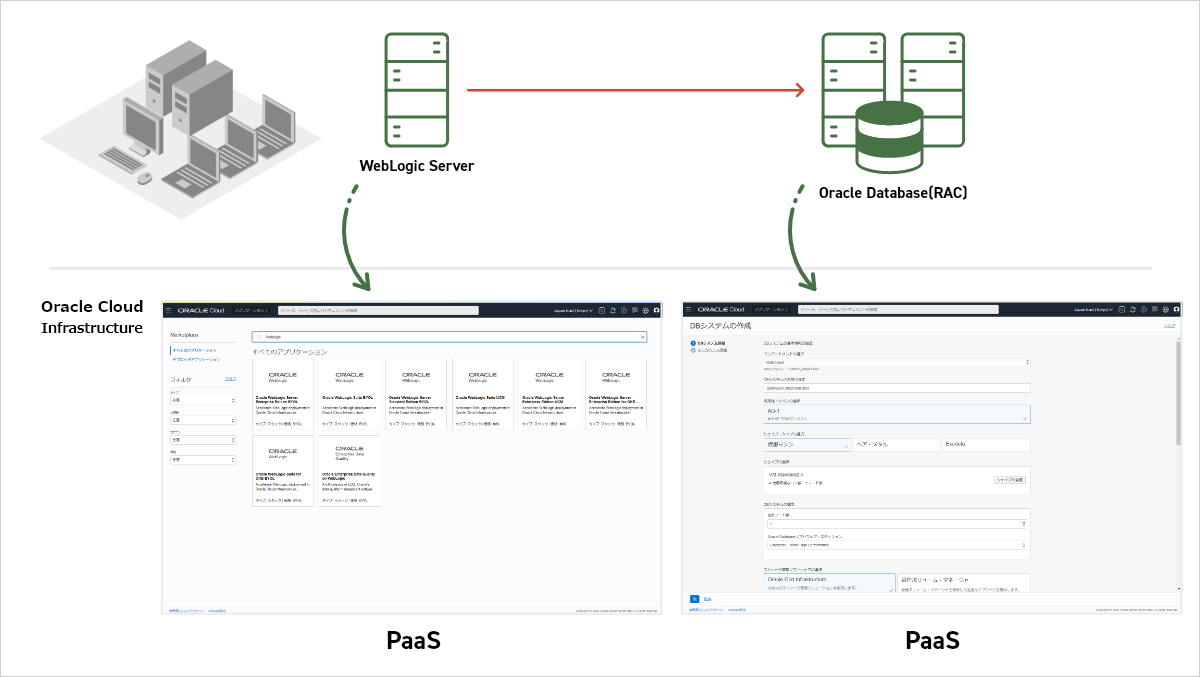
Task: Select すべてのアプリケーション in Marketplace sidebar
Action: coord(194,350)
